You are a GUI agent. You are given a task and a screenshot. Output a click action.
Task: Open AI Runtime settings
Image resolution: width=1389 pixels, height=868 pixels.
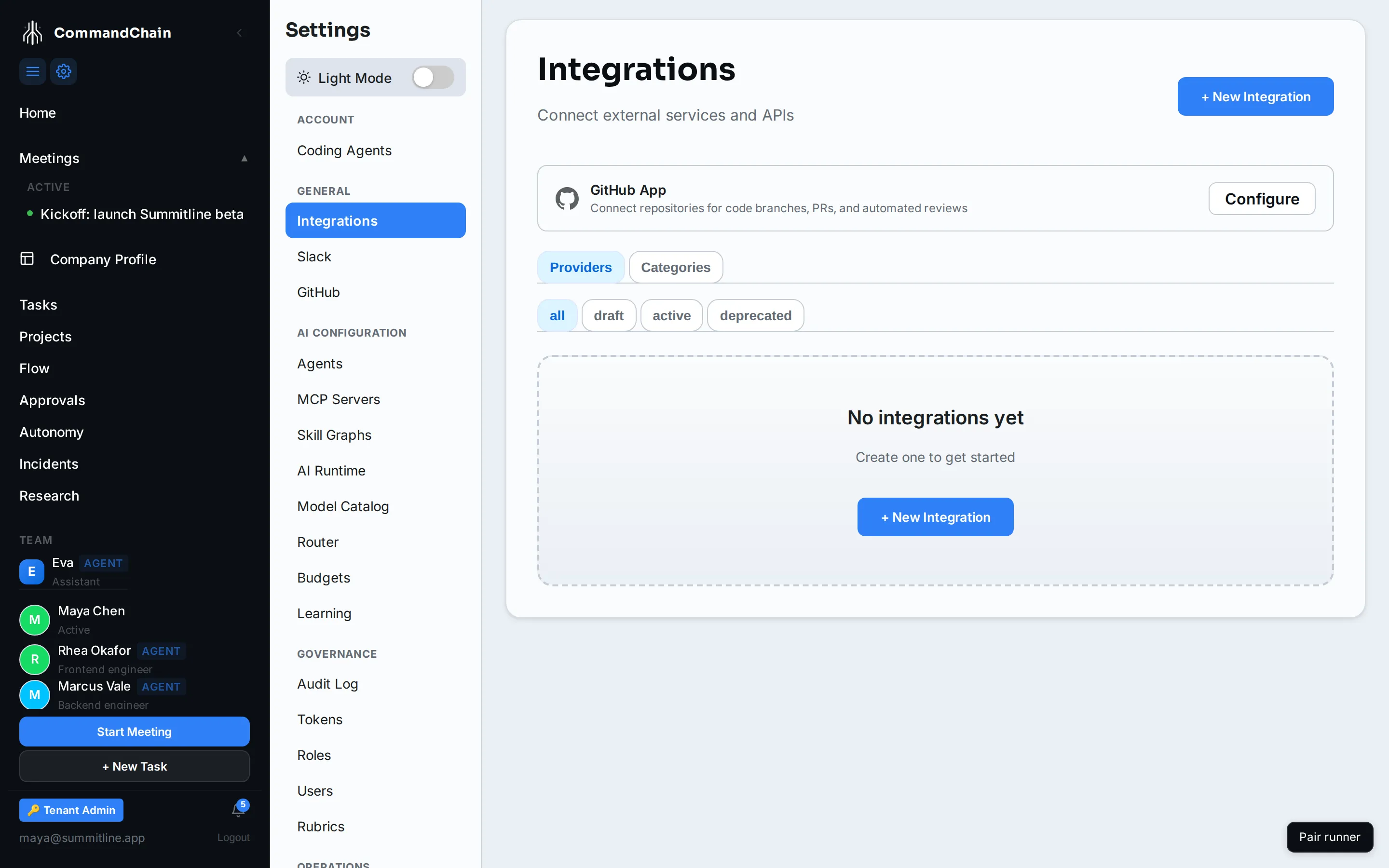pos(375,471)
